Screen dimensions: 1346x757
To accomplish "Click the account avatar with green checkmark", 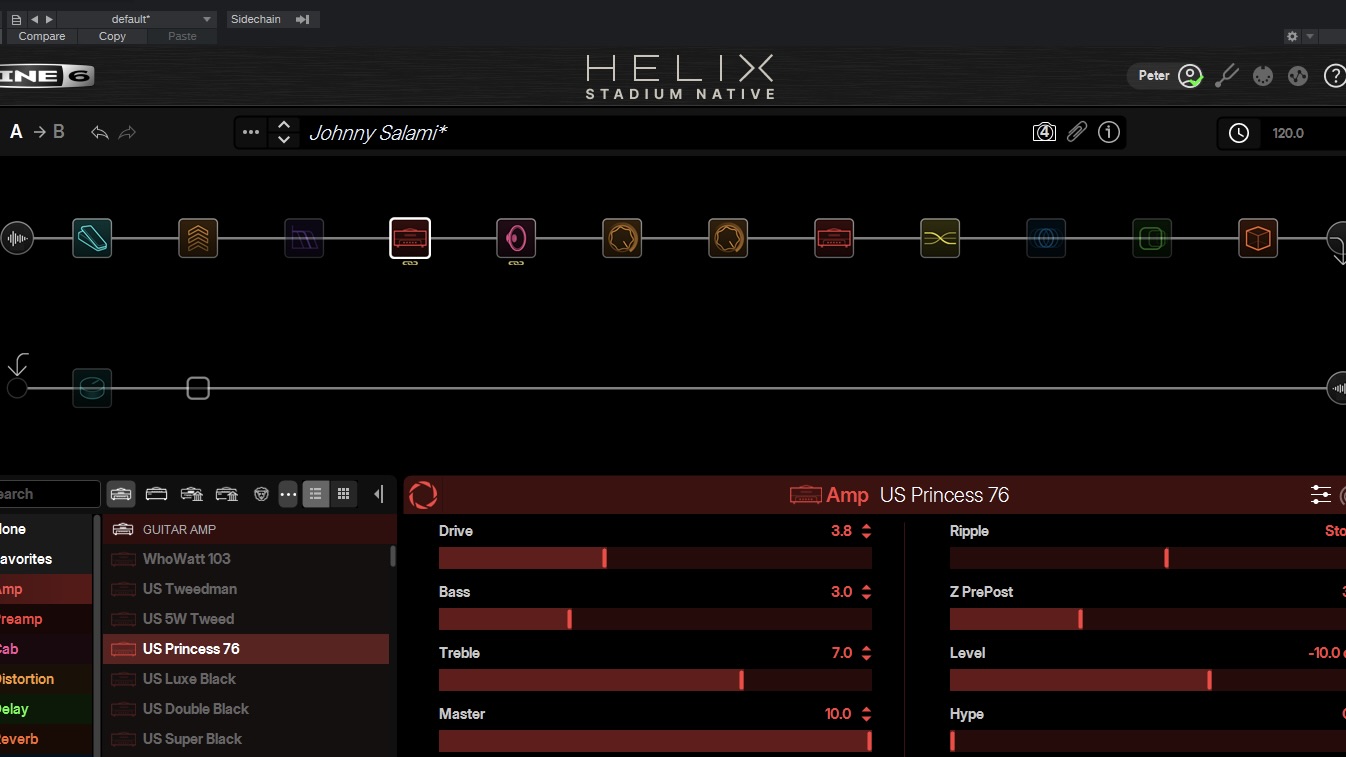I will click(x=1189, y=76).
